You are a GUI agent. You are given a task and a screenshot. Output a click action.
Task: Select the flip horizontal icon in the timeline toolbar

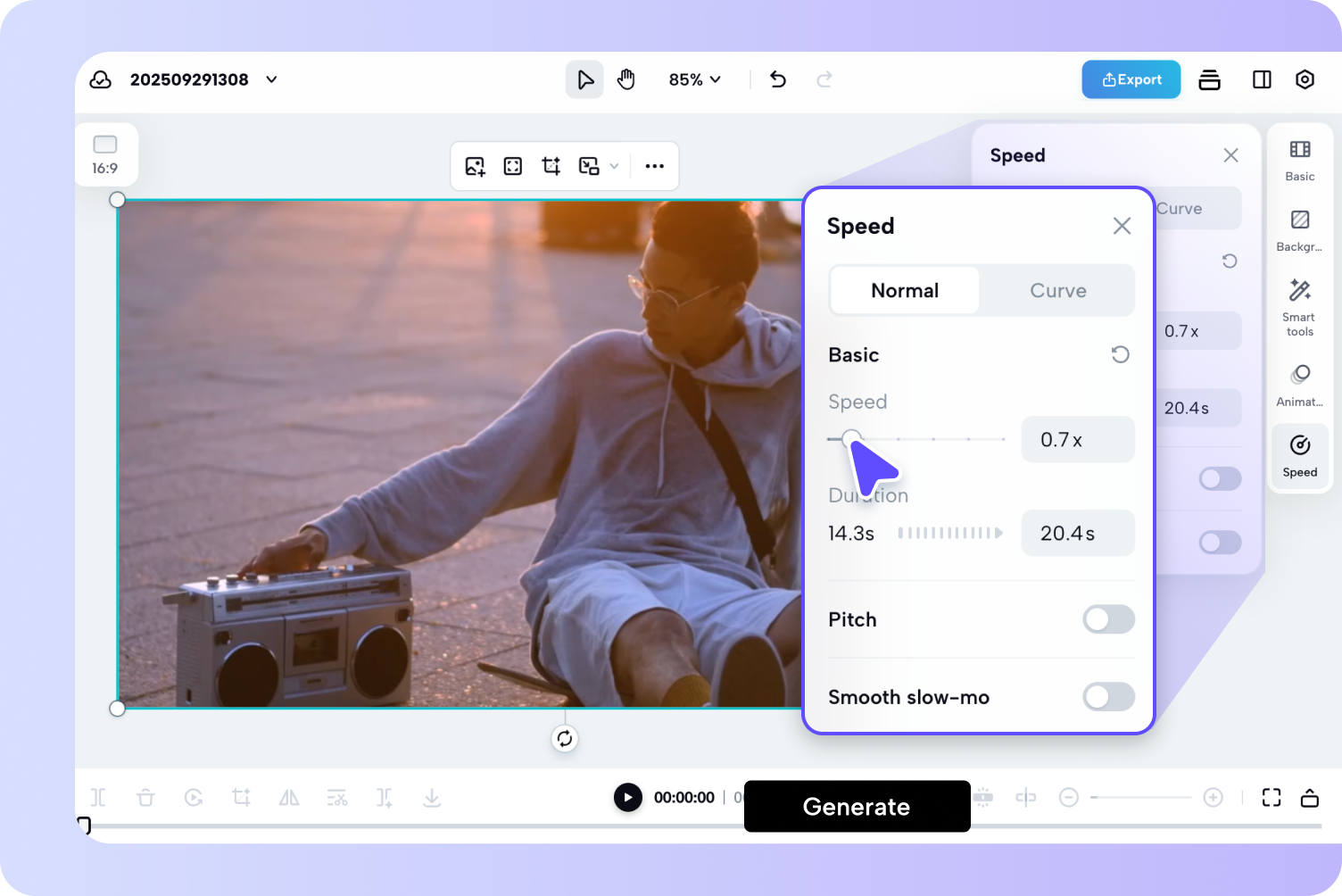tap(288, 797)
